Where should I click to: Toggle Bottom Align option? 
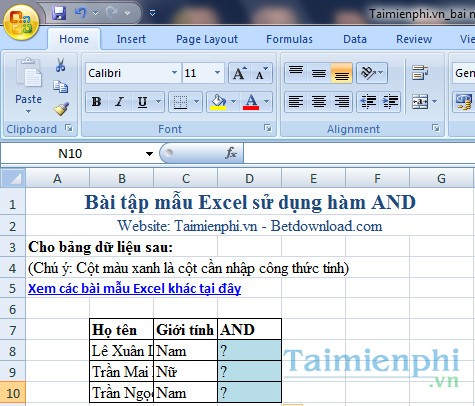[342, 73]
